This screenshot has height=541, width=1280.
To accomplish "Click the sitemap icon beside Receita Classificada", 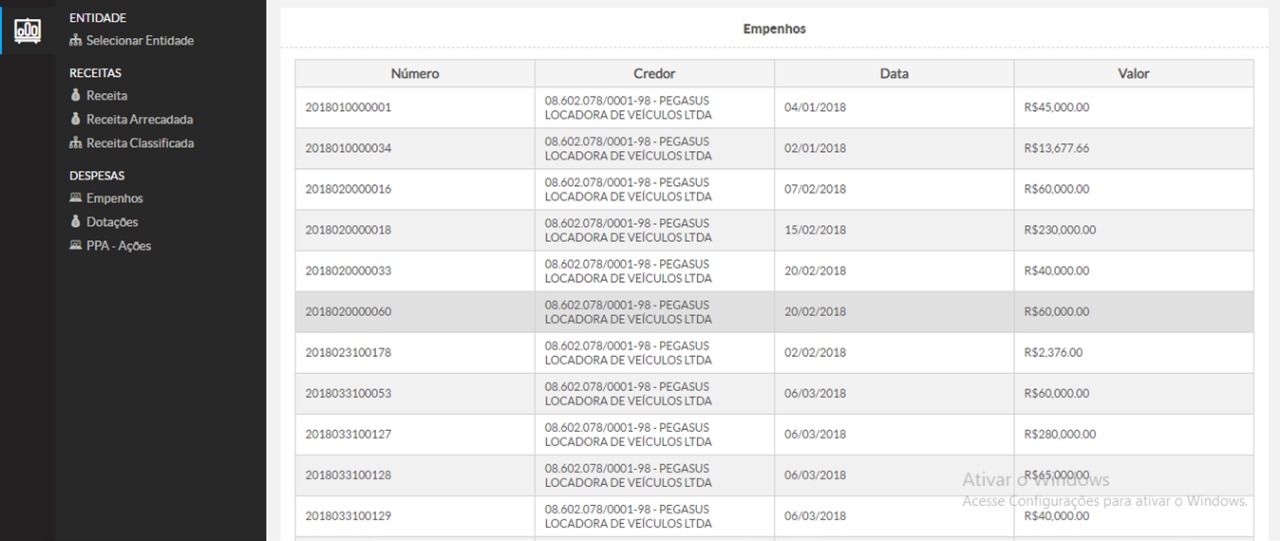I will pos(75,143).
